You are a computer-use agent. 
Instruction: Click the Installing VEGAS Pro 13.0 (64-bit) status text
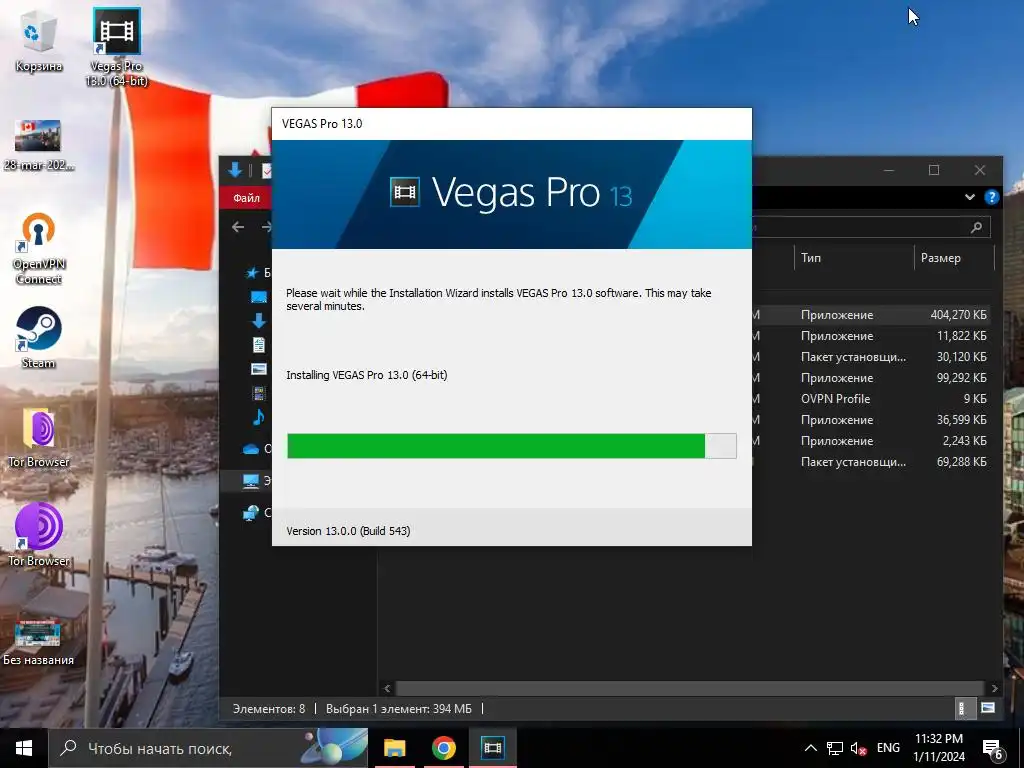coord(366,375)
